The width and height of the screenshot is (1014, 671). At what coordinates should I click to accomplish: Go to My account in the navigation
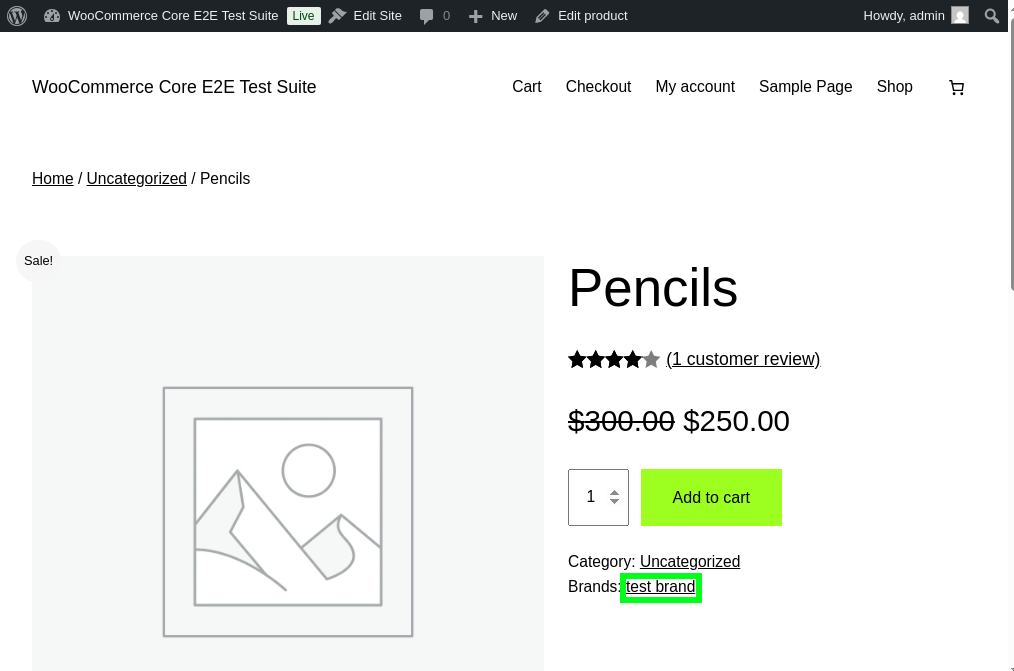coord(695,87)
